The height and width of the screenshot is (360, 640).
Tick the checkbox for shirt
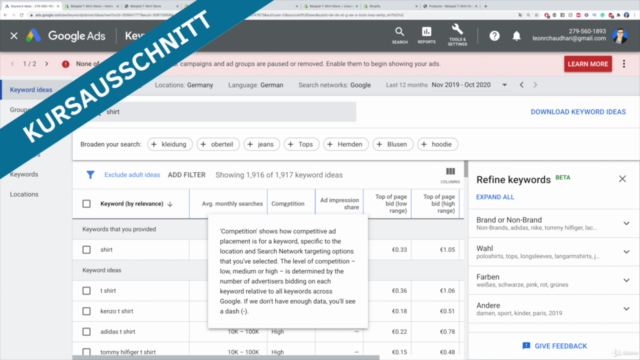point(87,249)
